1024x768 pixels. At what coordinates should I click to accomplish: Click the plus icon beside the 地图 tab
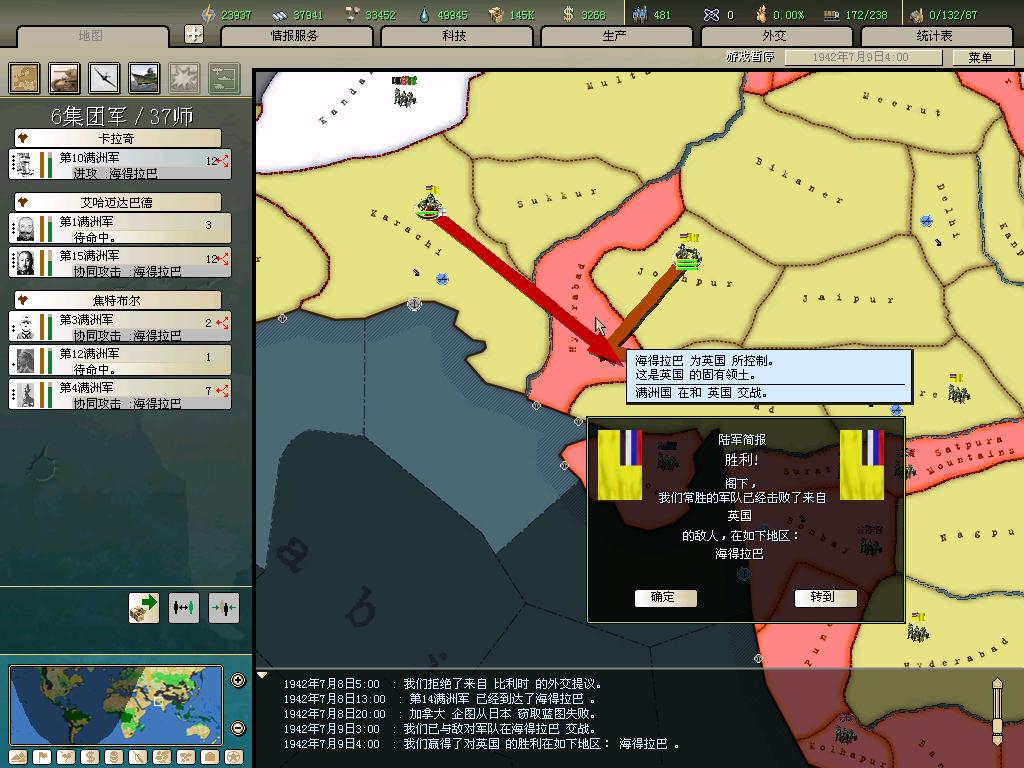coord(194,34)
